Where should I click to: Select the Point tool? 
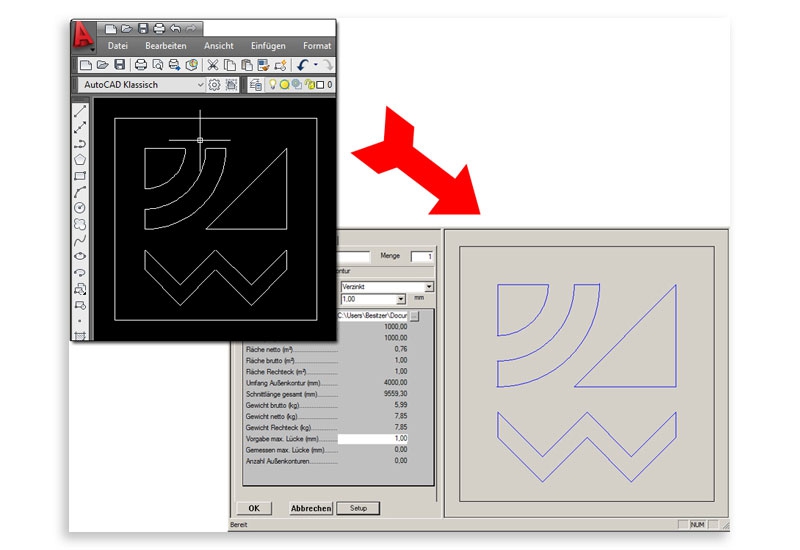click(80, 321)
